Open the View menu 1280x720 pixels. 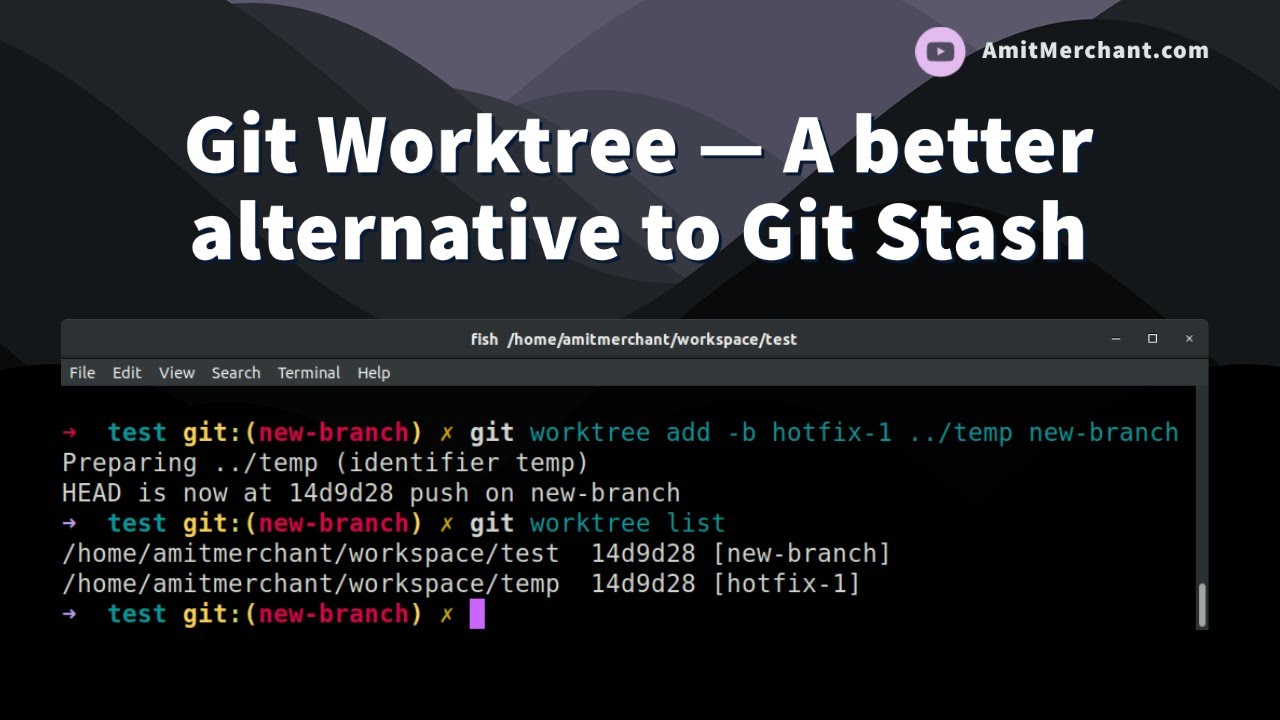tap(177, 373)
